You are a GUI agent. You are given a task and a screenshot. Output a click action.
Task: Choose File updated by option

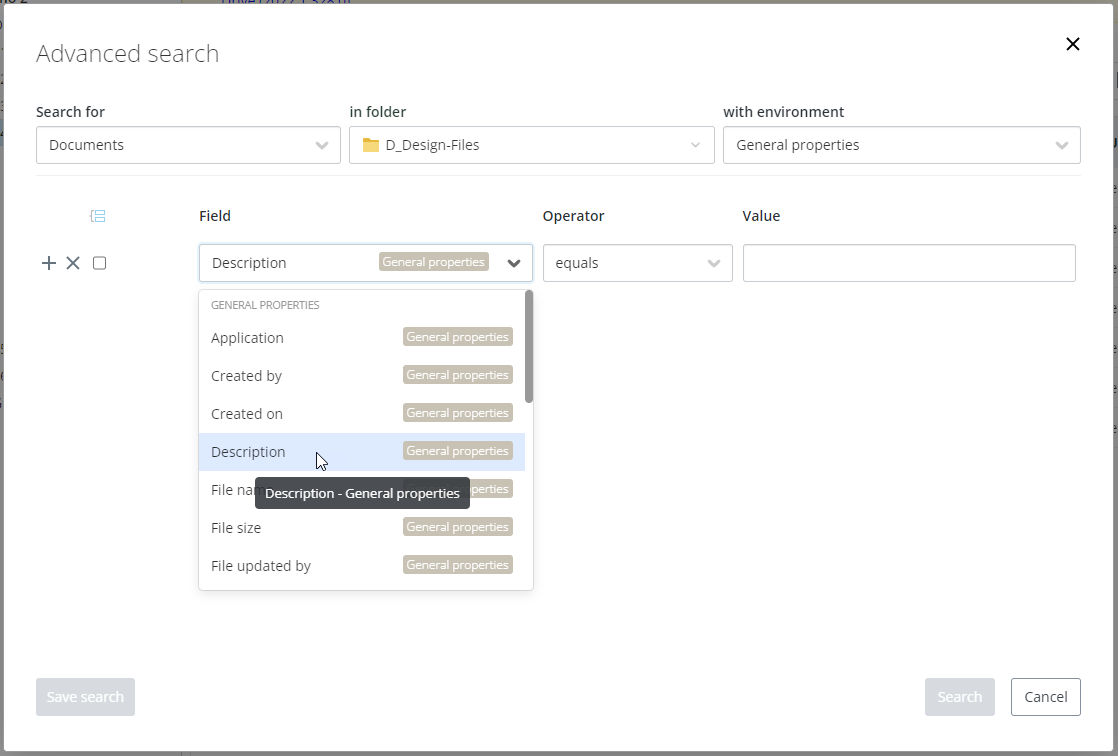(261, 566)
